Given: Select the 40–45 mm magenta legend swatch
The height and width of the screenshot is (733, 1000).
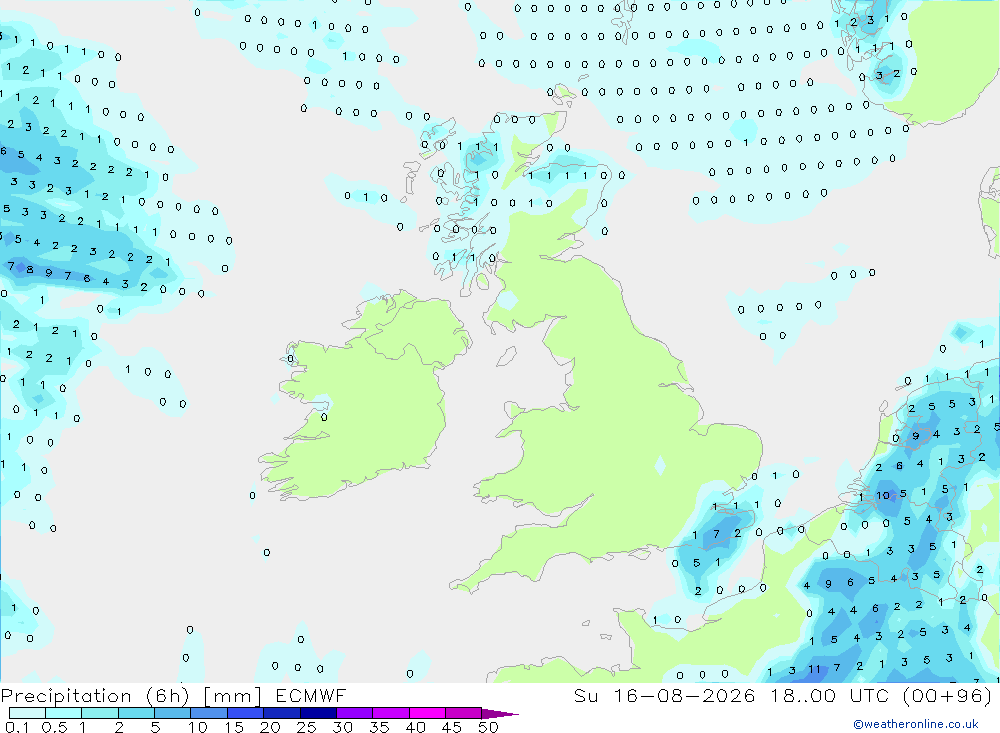Looking at the screenshot, I should pyautogui.click(x=427, y=713).
